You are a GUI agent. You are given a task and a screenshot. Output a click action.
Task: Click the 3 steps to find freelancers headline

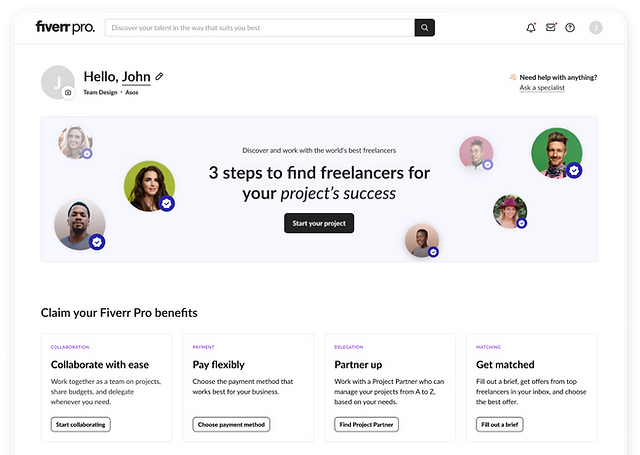coord(319,183)
